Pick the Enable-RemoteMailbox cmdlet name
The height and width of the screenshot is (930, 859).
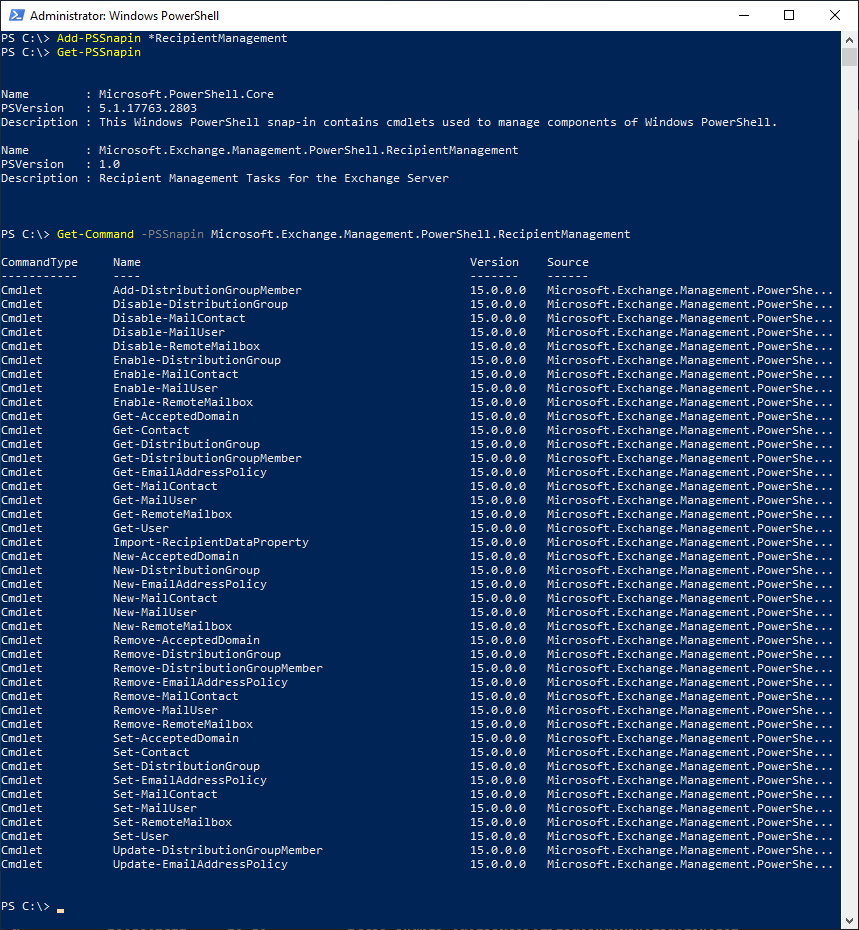(183, 402)
